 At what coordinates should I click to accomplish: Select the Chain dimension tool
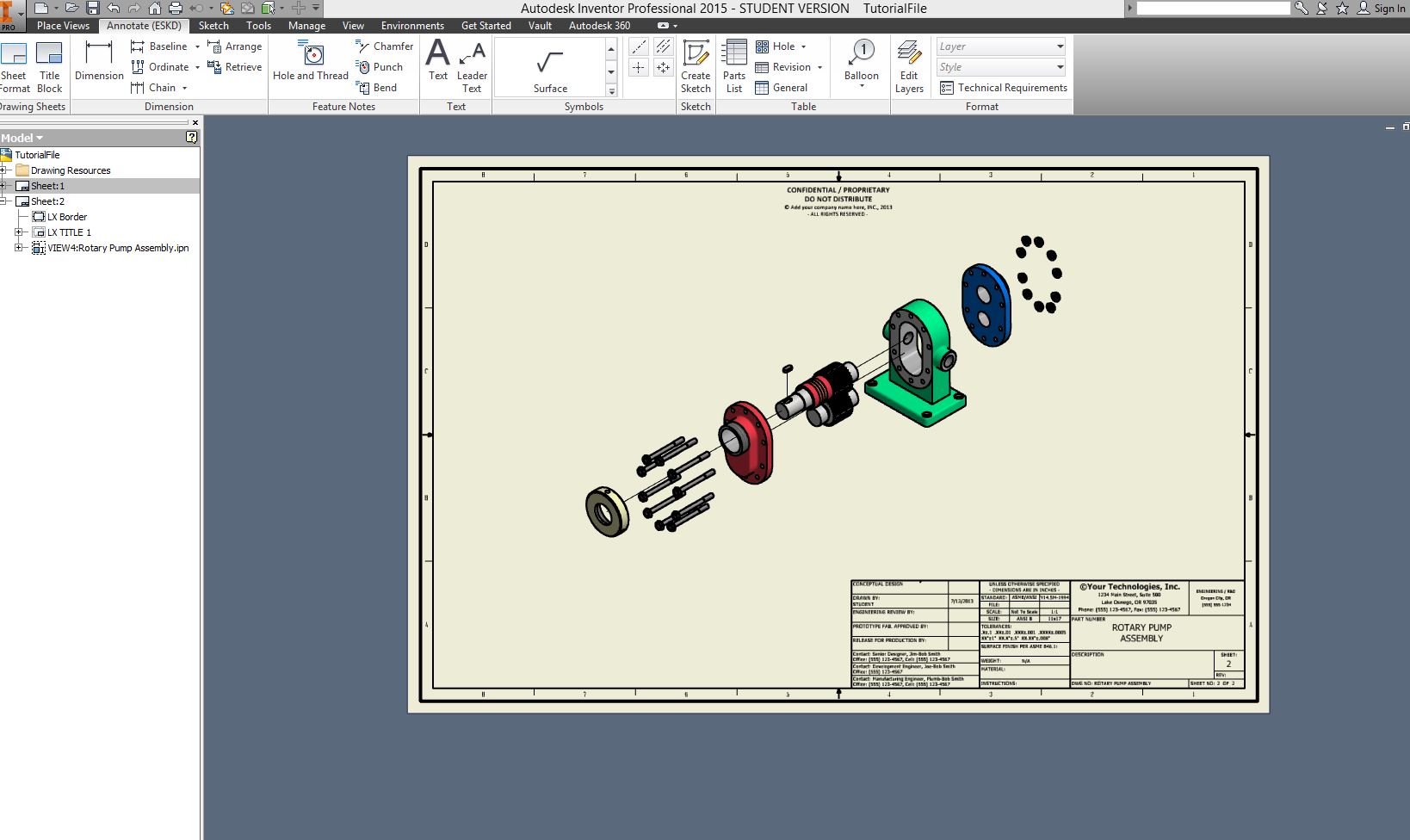point(153,88)
